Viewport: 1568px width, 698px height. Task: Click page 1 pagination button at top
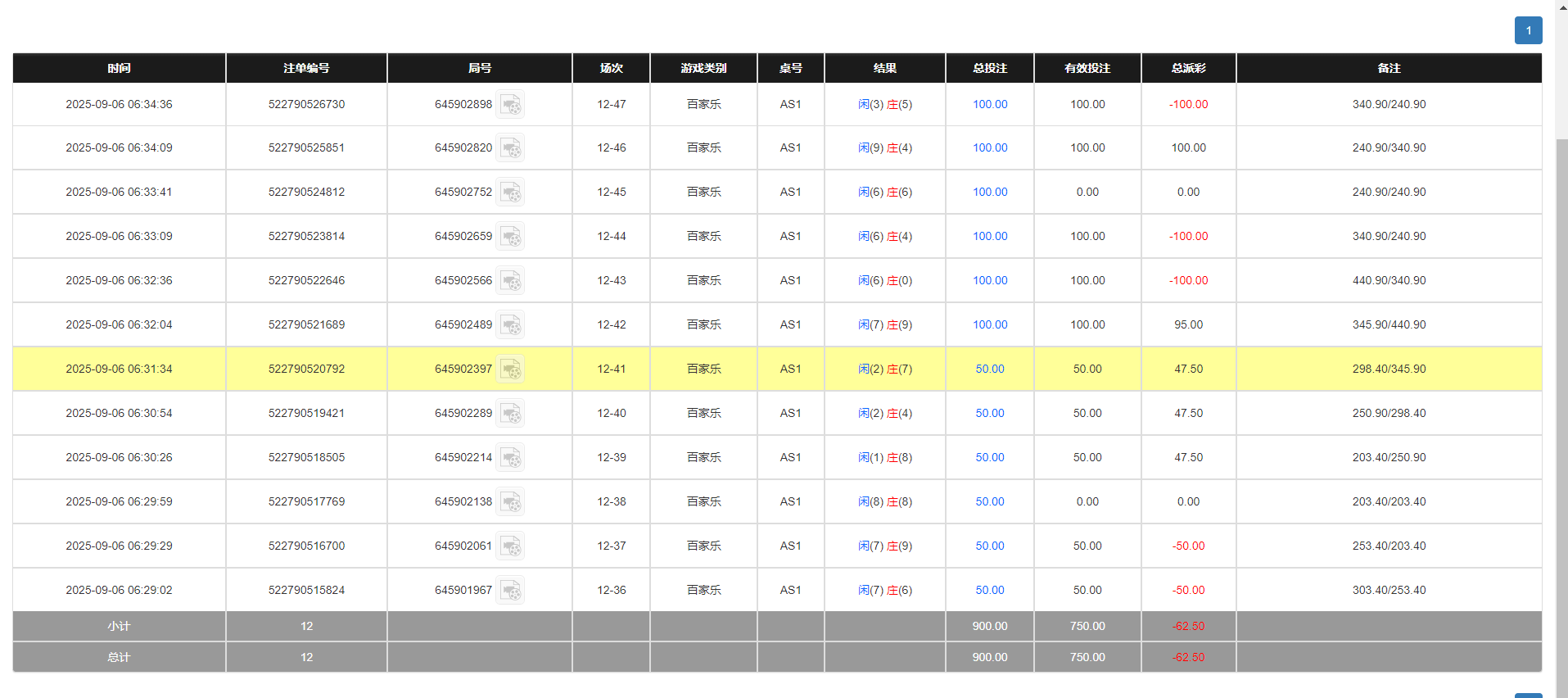(1528, 30)
